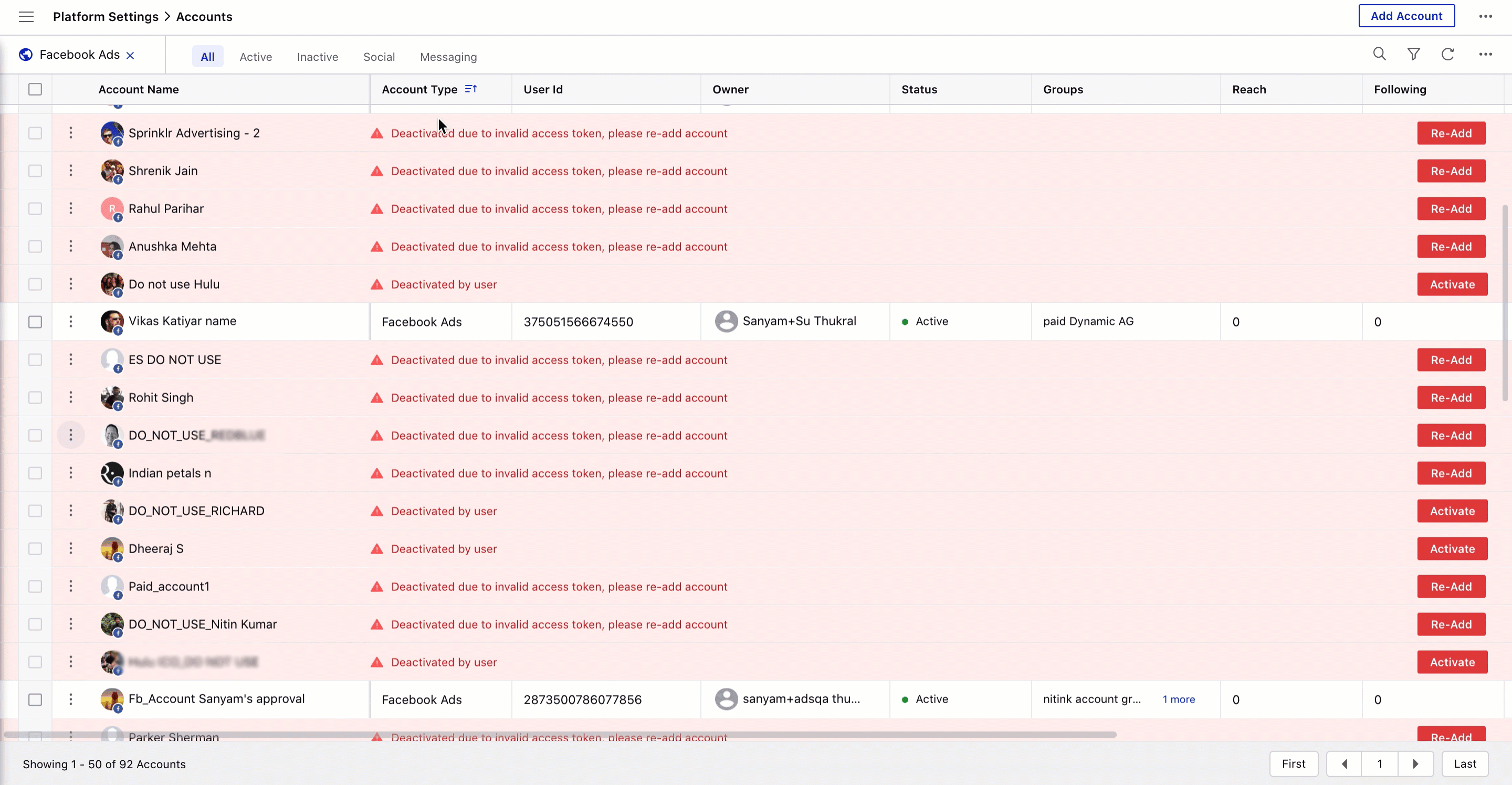Click the kebab menu icon for Rohit Singh
Viewport: 1512px width, 785px height.
71,397
